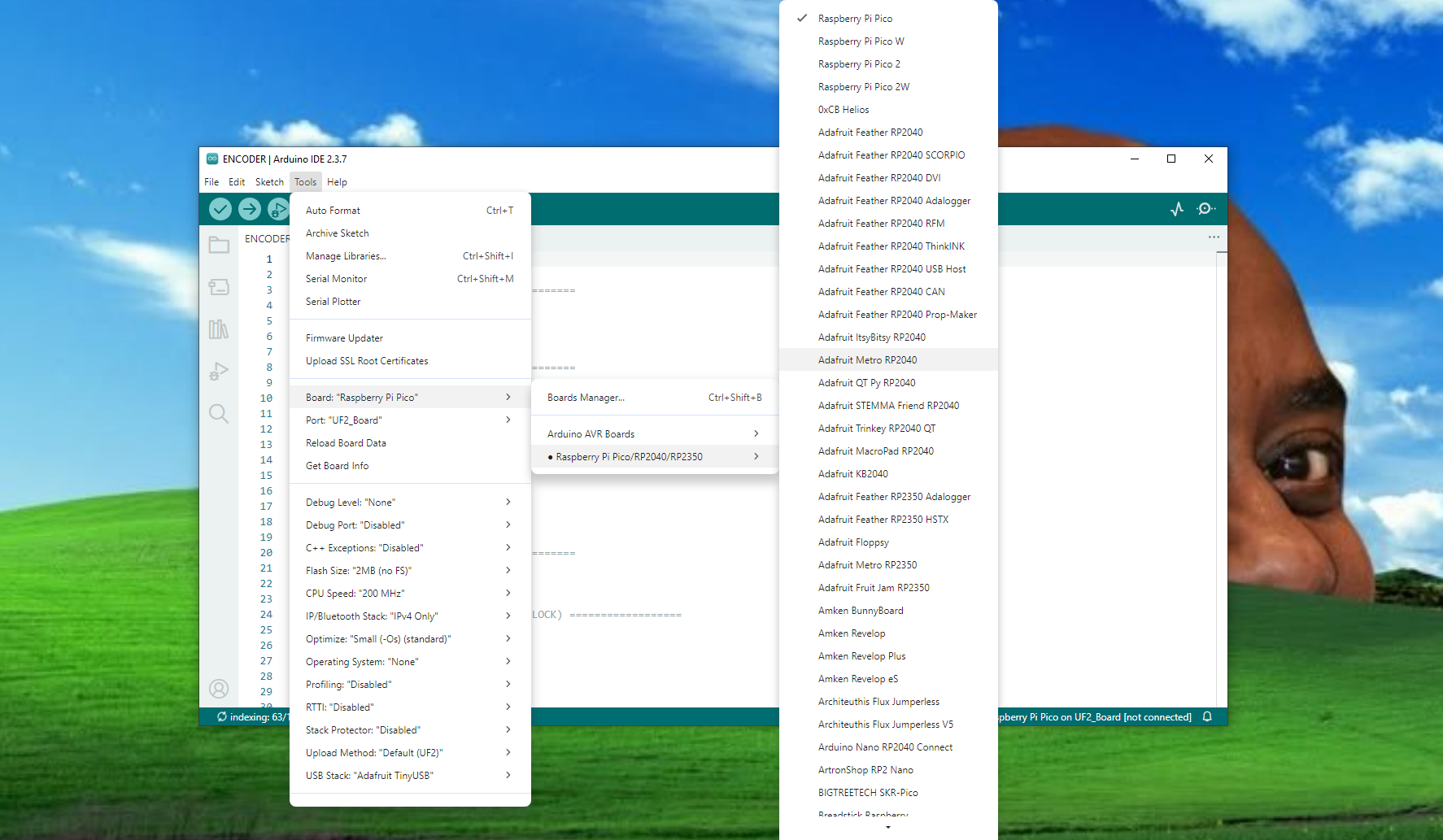Select Raspberry Pi Pico W board
Image resolution: width=1443 pixels, height=840 pixels.
(x=888, y=41)
